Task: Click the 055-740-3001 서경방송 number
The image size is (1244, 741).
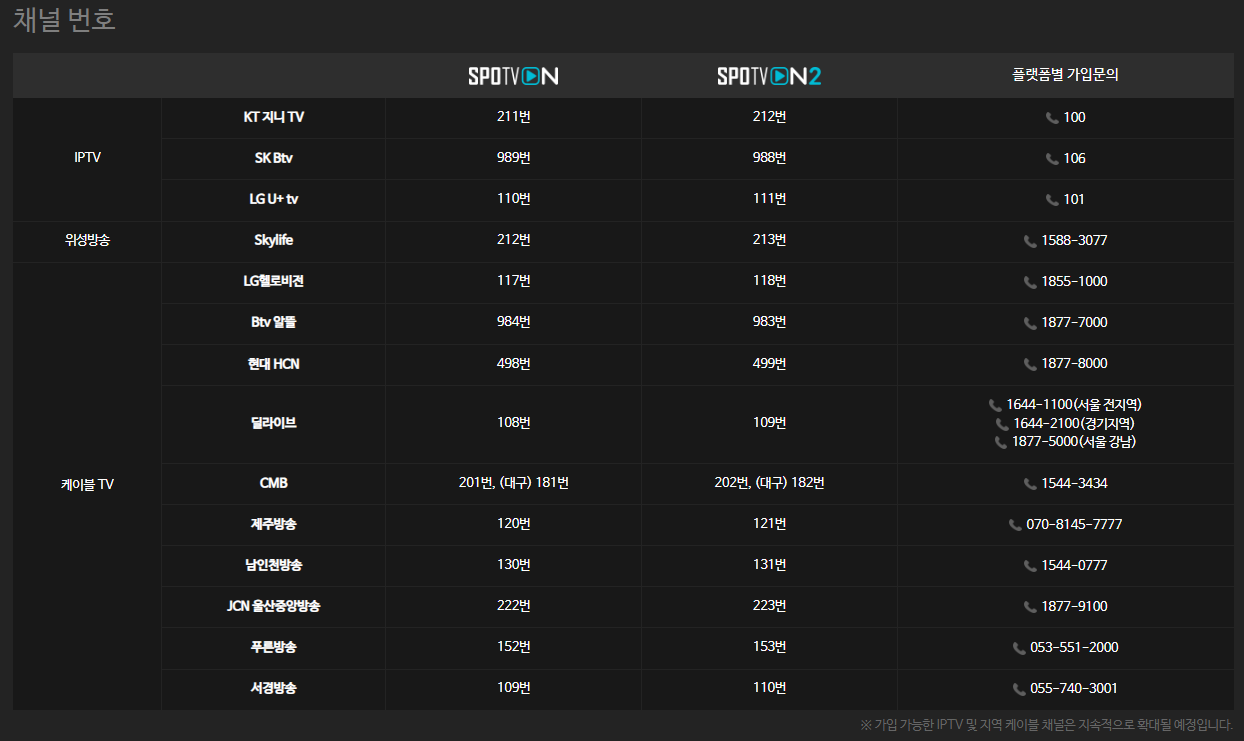Action: 1074,689
